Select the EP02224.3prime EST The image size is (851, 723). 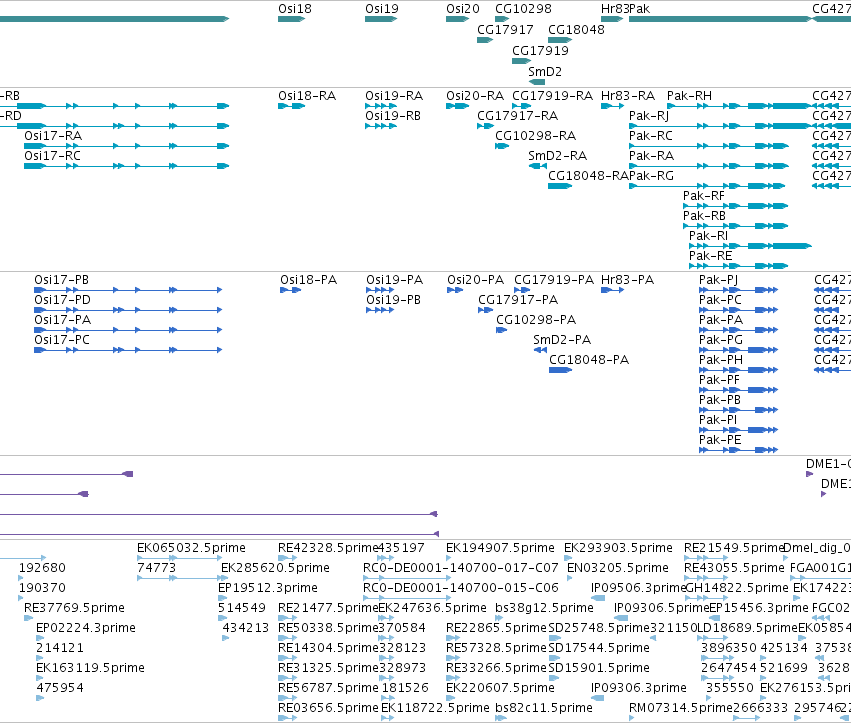(39, 638)
